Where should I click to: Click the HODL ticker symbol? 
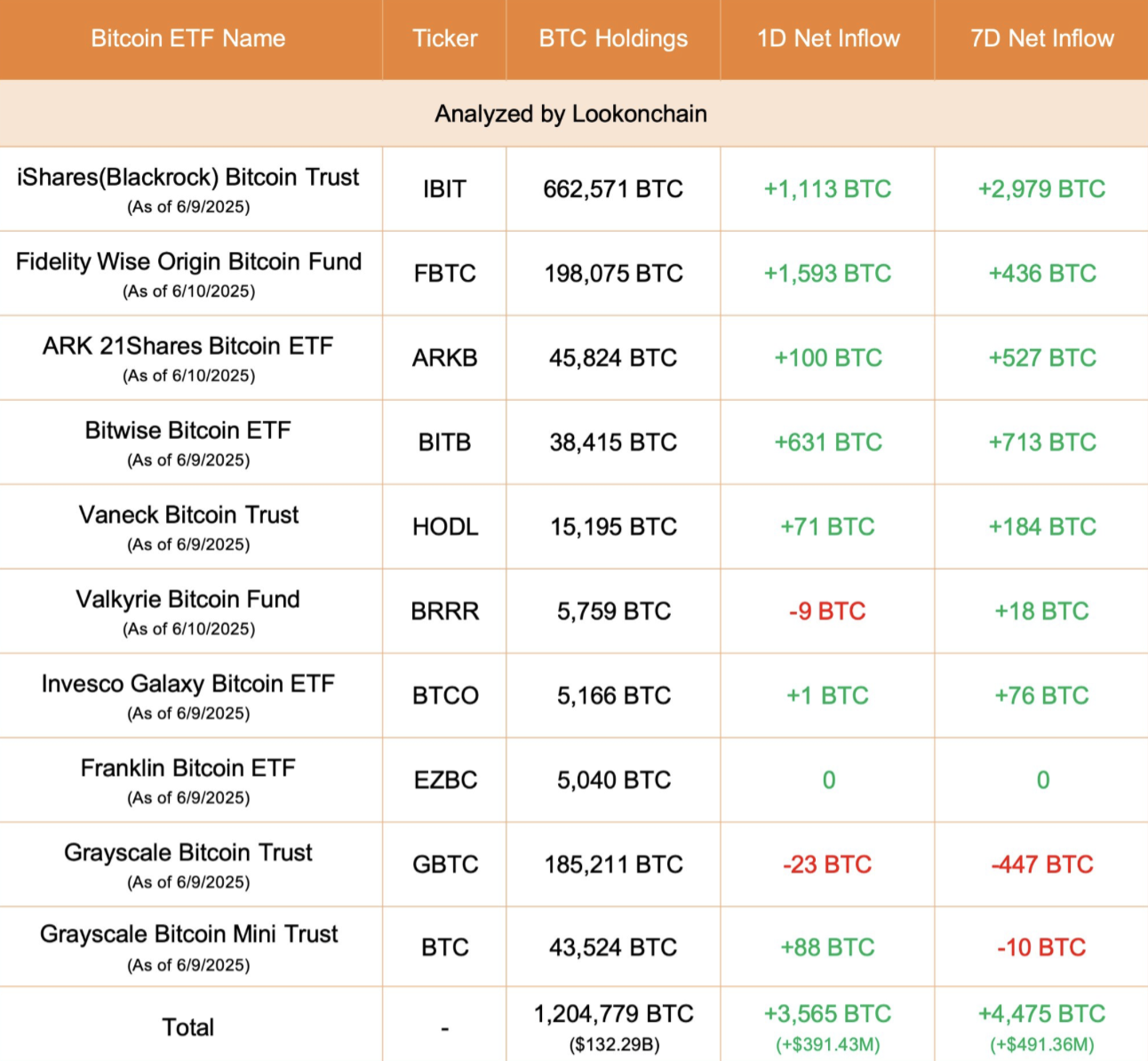click(444, 527)
